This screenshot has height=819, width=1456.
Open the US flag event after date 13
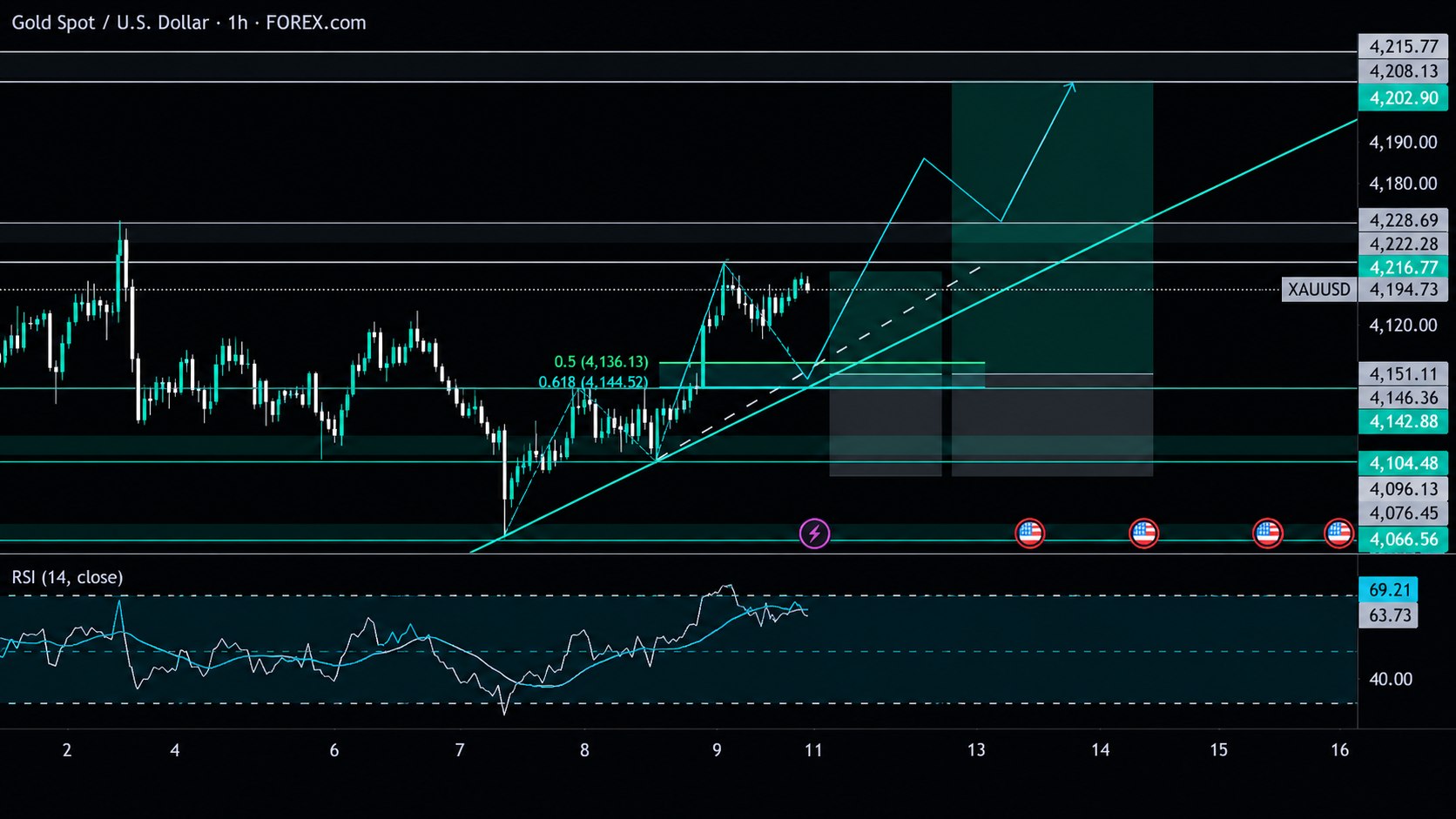click(x=1029, y=533)
